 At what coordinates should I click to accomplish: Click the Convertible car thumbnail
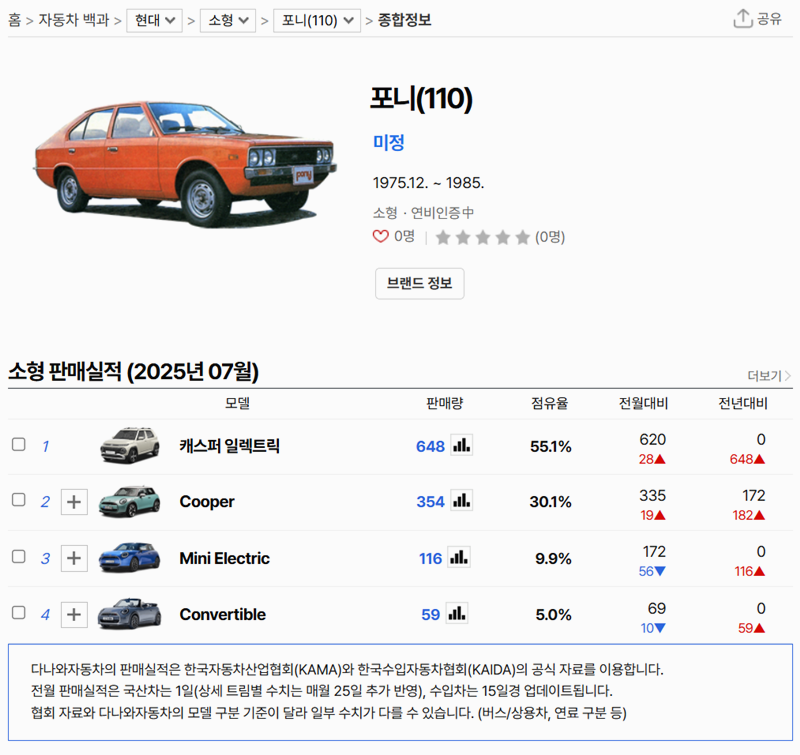tap(130, 614)
